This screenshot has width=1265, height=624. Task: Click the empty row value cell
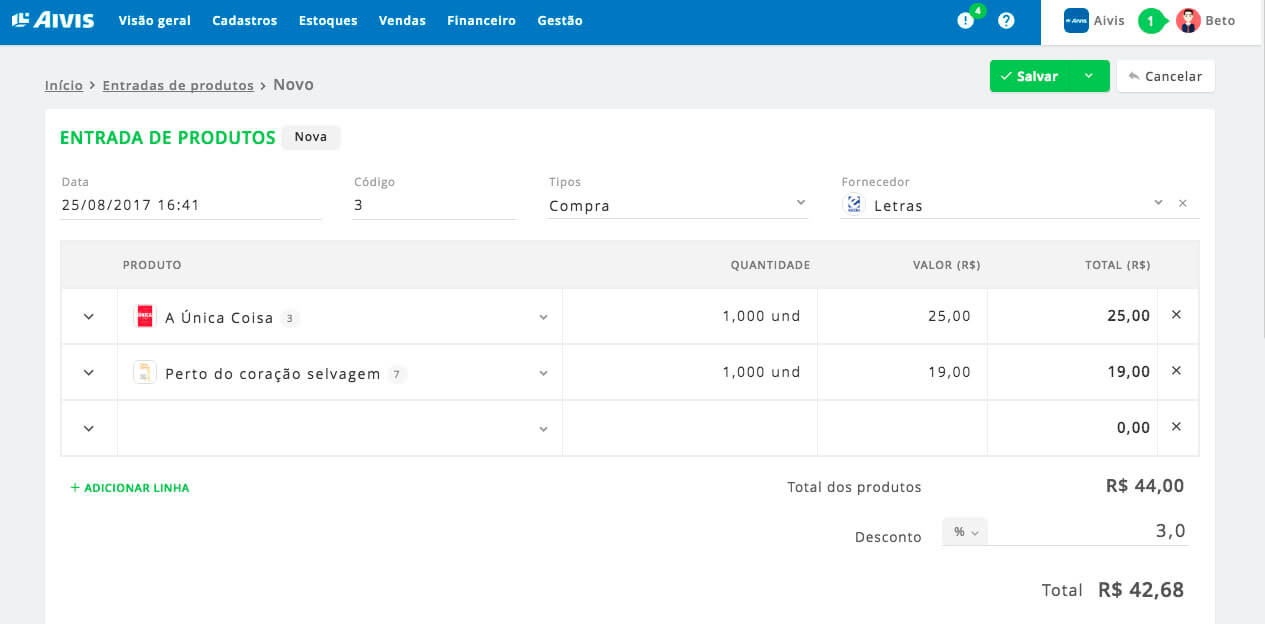[902, 428]
